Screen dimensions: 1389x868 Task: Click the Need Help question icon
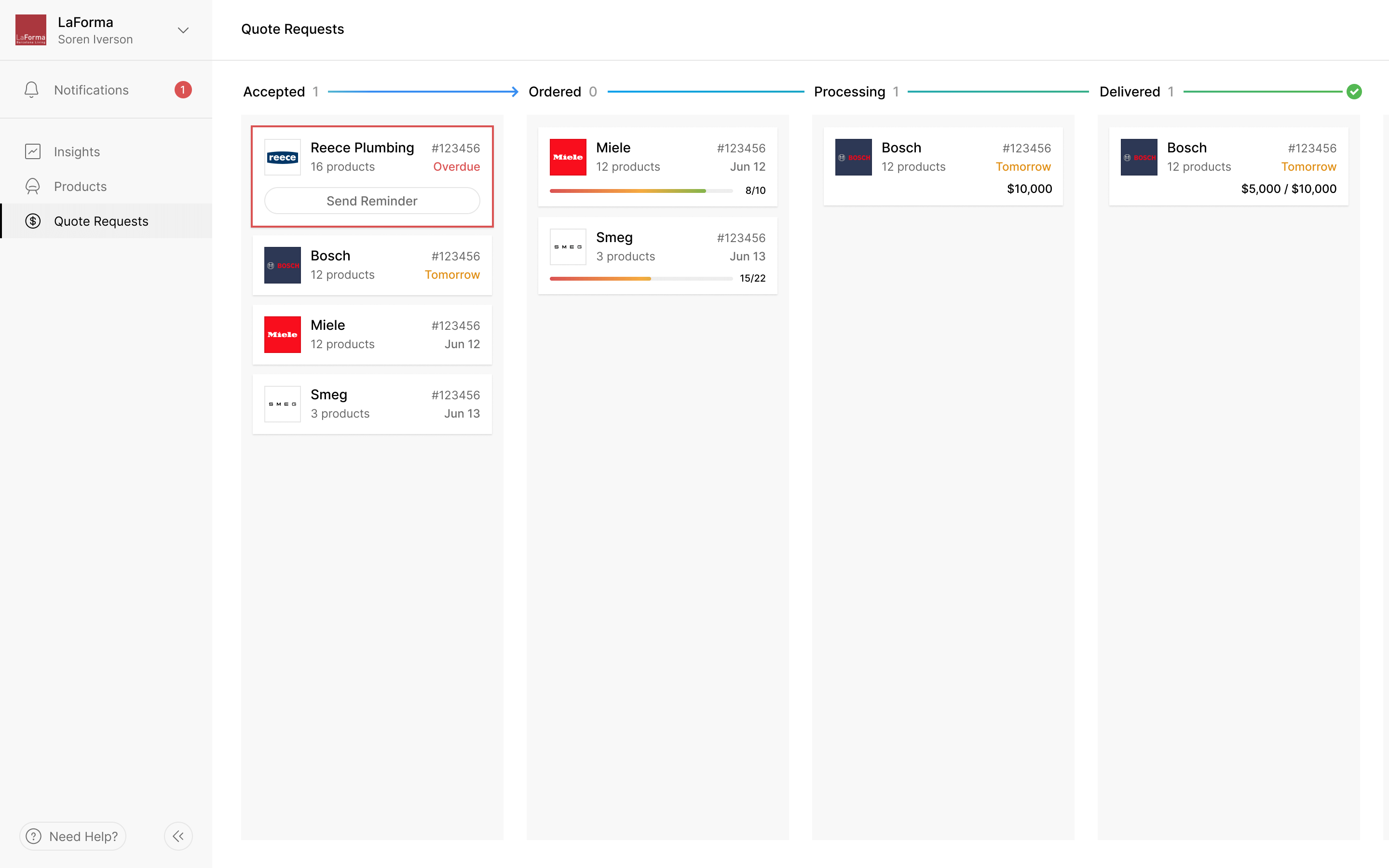pyautogui.click(x=34, y=836)
